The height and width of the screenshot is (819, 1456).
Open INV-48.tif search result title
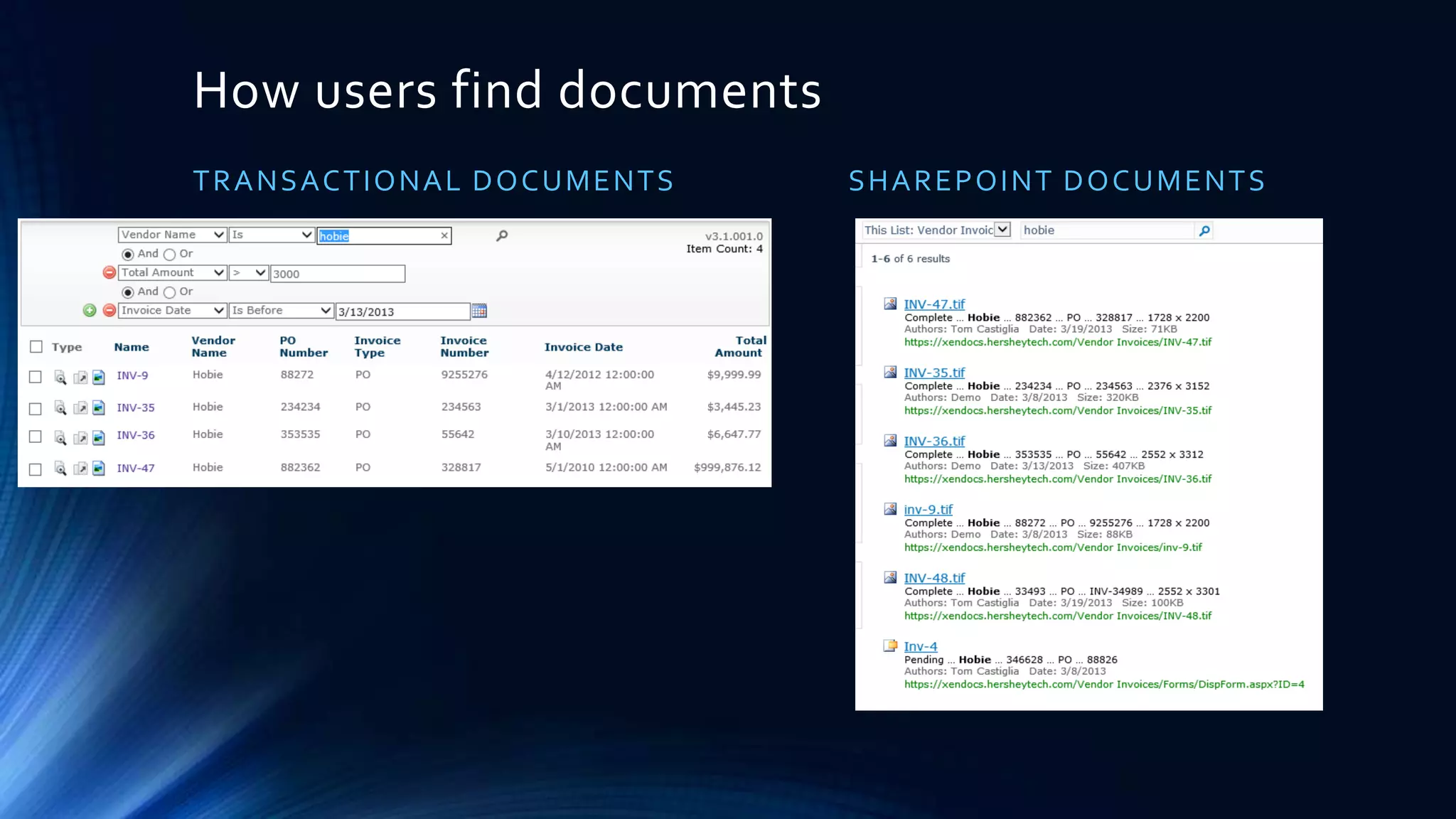[x=934, y=578]
